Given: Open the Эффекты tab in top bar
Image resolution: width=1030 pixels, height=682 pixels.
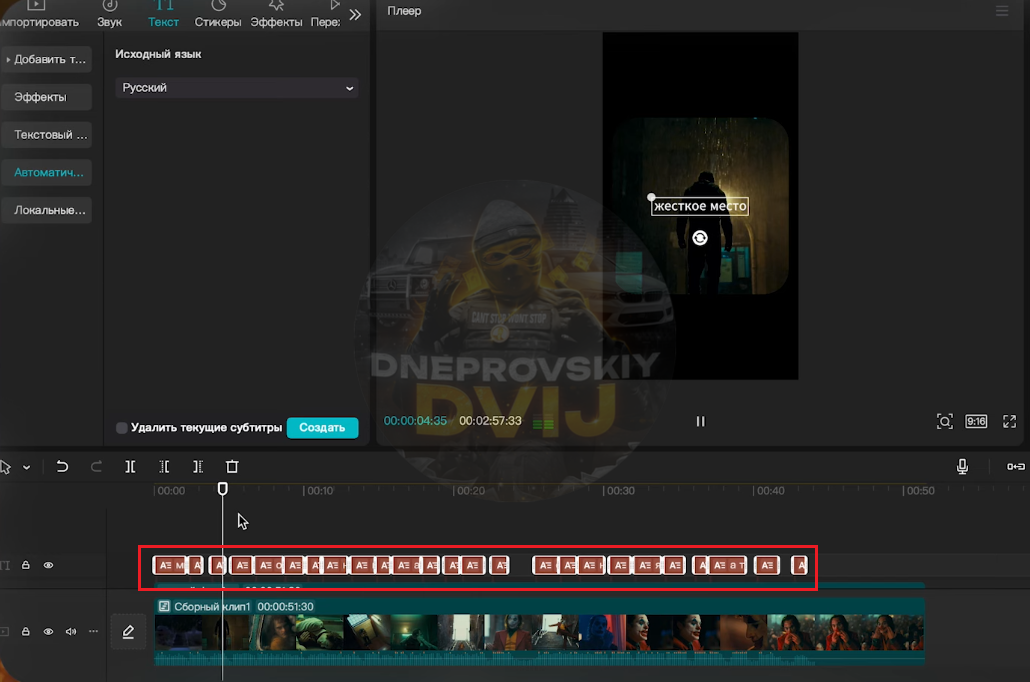Looking at the screenshot, I should (276, 14).
